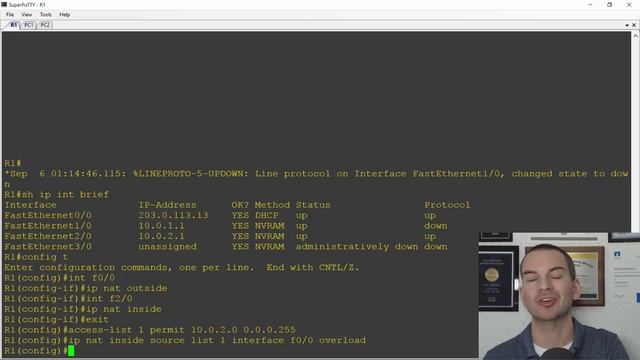Open the tab list dropdown arrow

(627, 25)
